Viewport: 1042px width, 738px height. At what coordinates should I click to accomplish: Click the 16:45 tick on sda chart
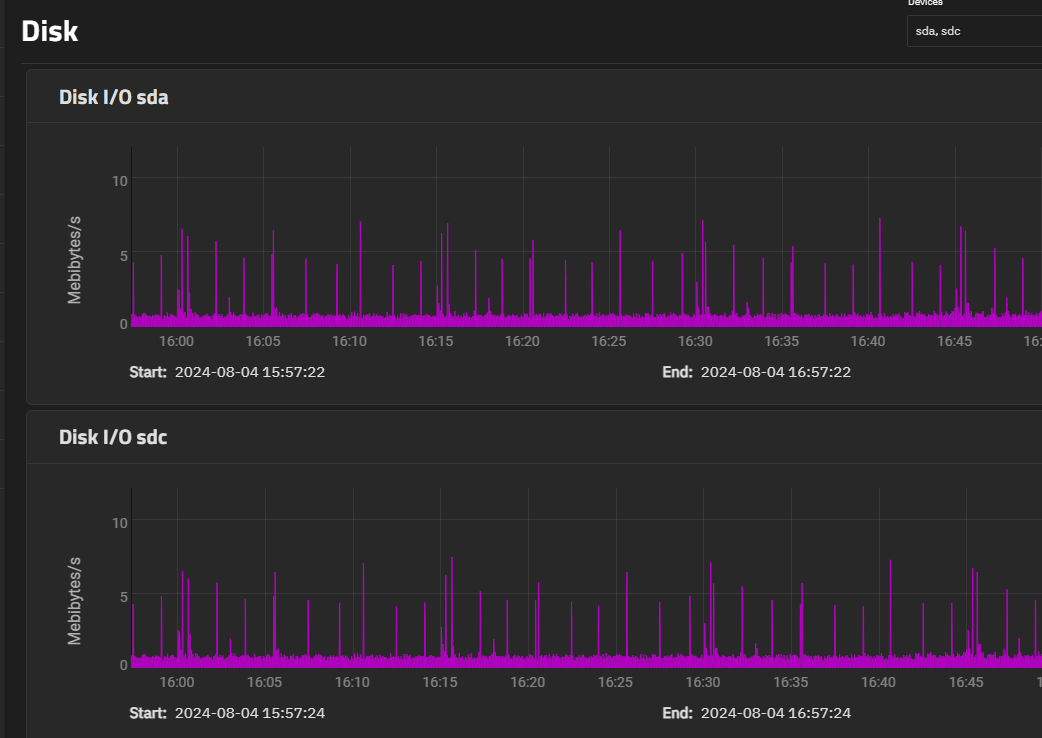click(x=954, y=341)
